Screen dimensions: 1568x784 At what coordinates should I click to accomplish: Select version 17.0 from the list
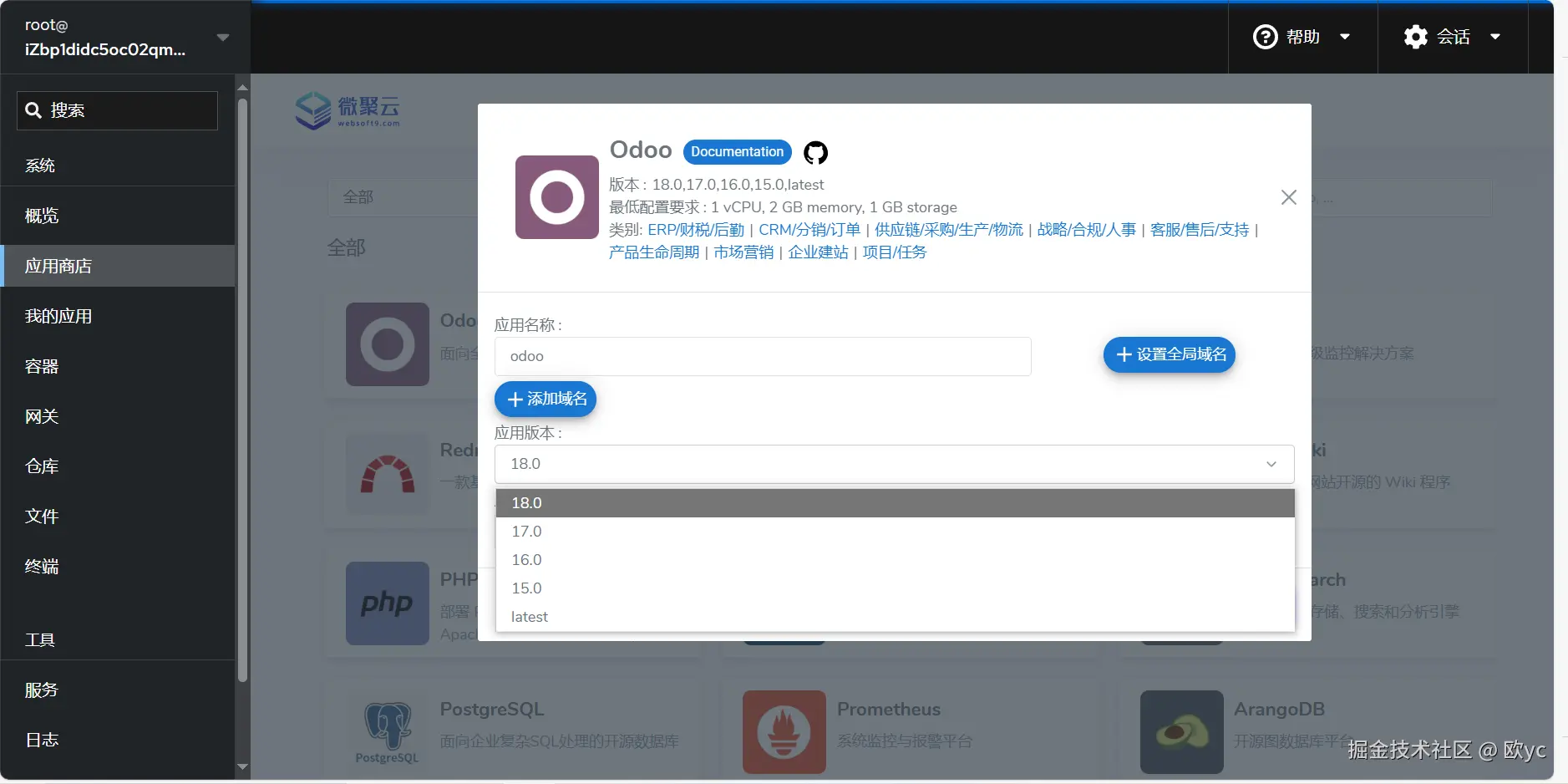coord(895,532)
